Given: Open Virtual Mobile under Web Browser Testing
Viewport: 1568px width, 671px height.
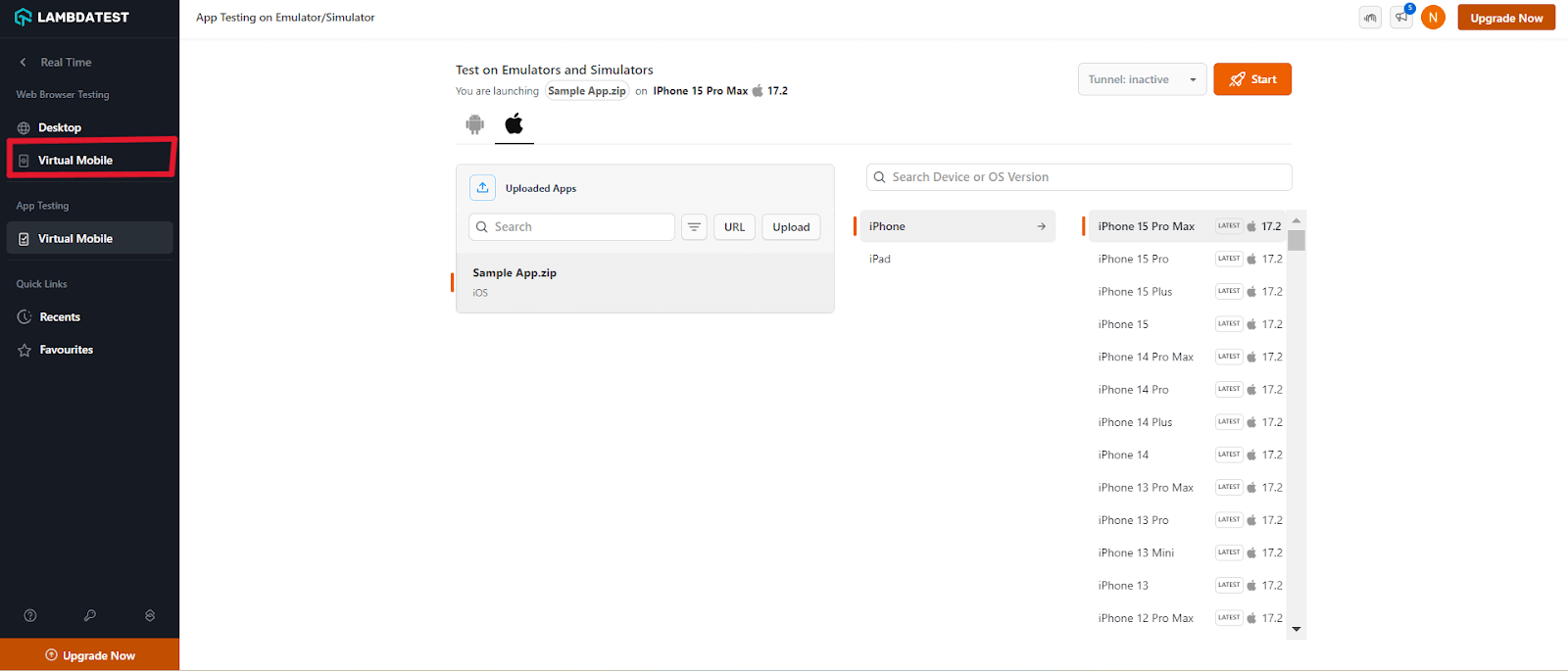Looking at the screenshot, I should click(x=89, y=160).
